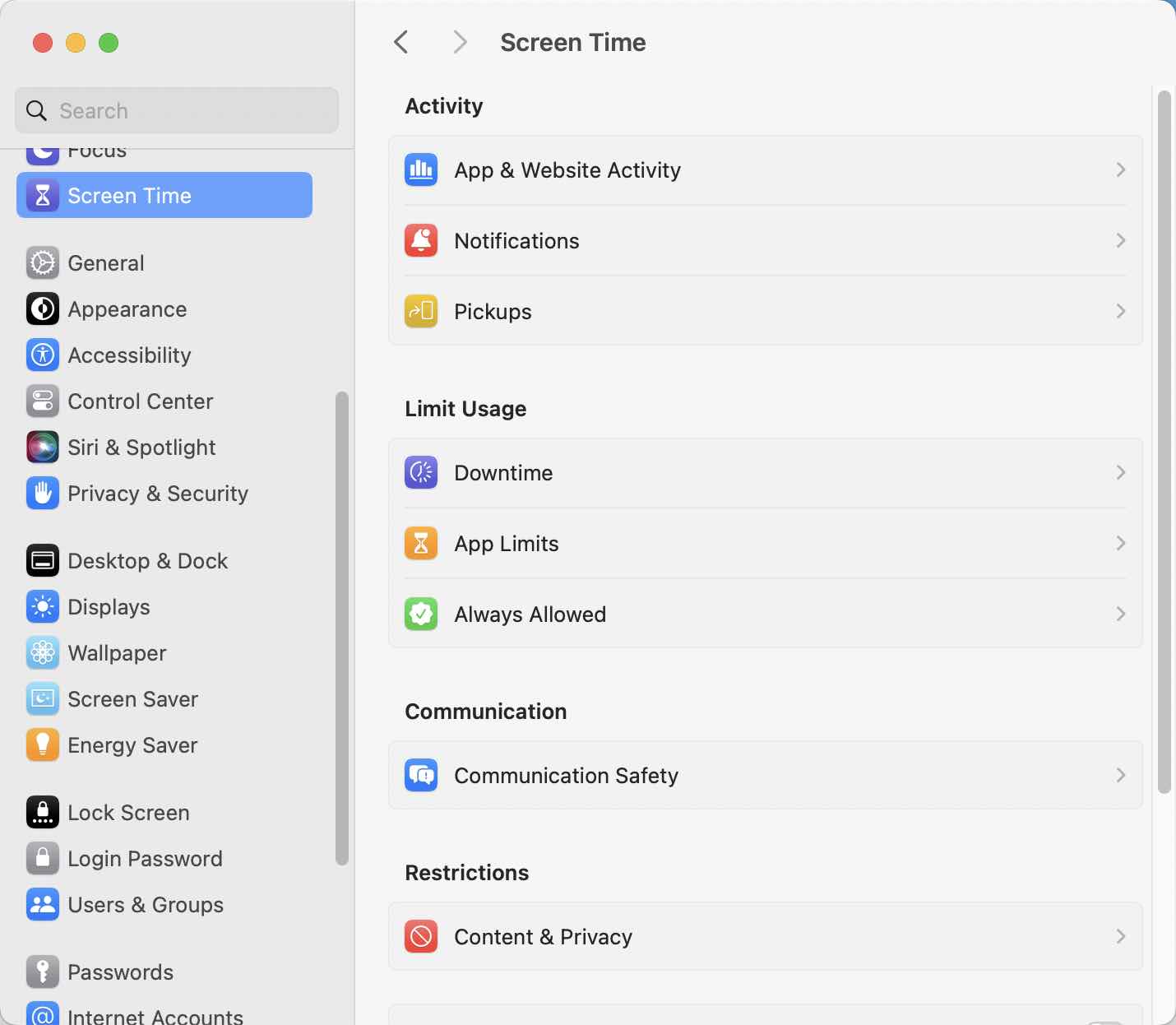
Task: Click inside the Search field
Action: (176, 110)
